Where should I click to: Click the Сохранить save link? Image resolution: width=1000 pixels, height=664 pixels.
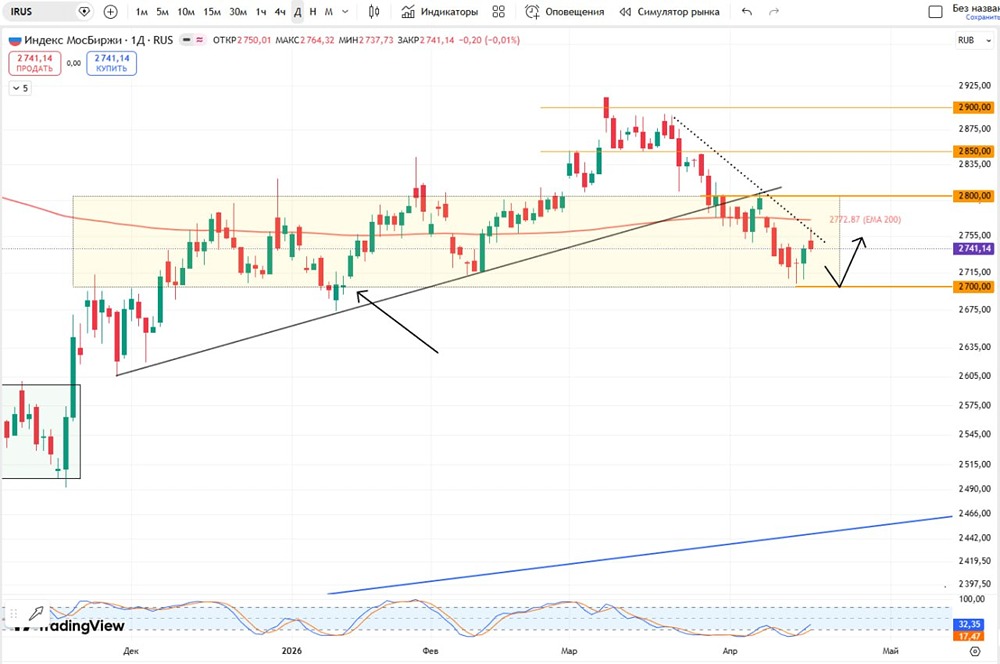click(x=982, y=17)
